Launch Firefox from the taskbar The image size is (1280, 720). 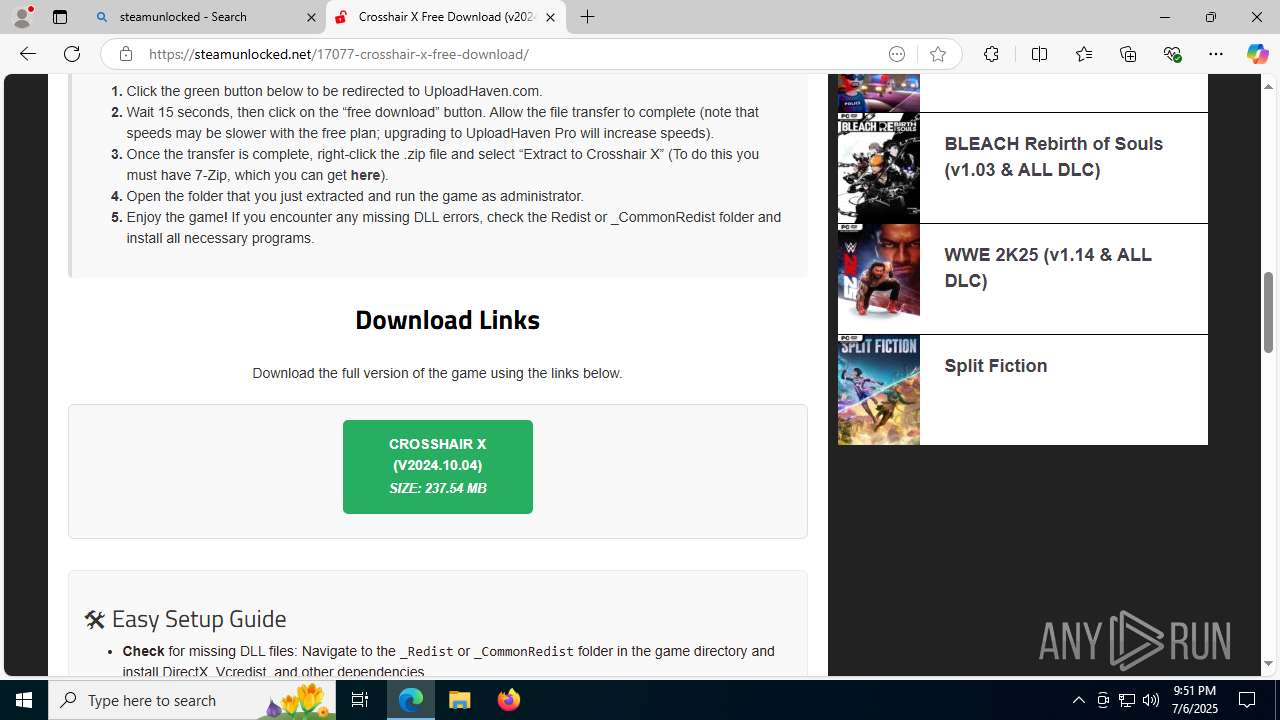tap(508, 700)
